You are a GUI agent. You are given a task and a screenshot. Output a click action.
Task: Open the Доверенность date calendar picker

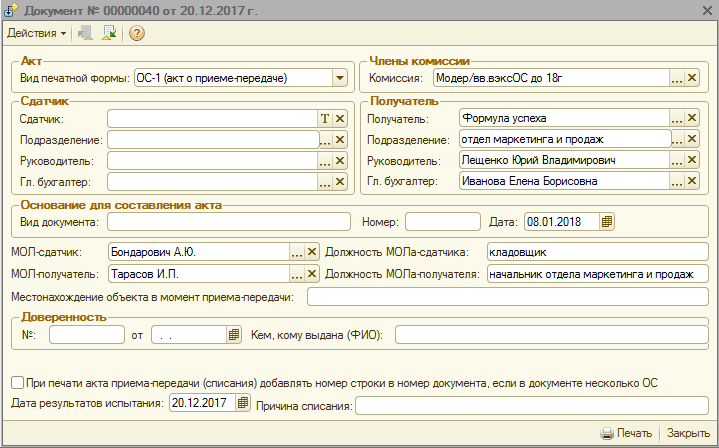tap(234, 334)
